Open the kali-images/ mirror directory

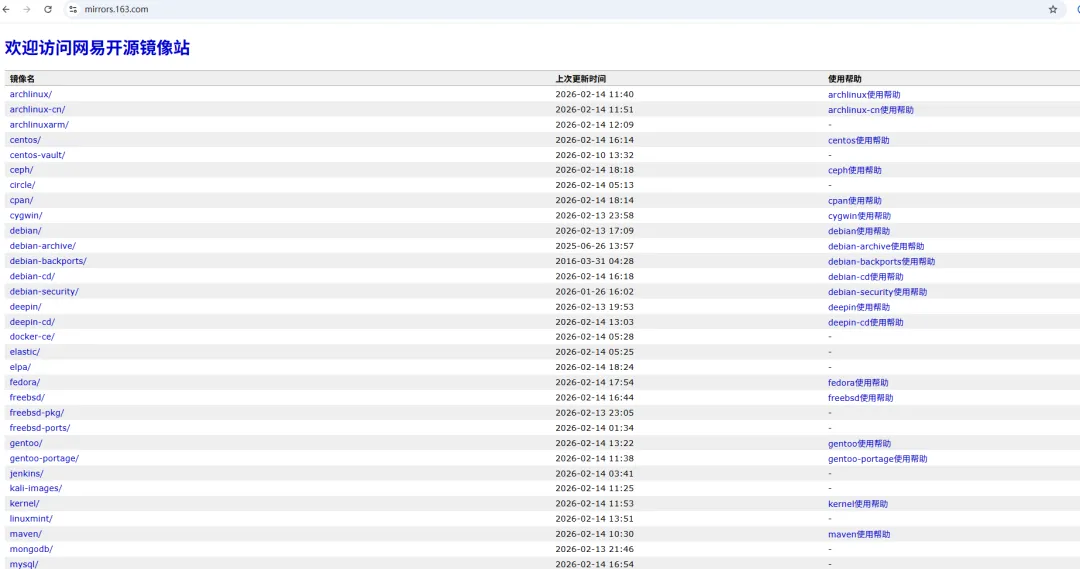pos(36,488)
